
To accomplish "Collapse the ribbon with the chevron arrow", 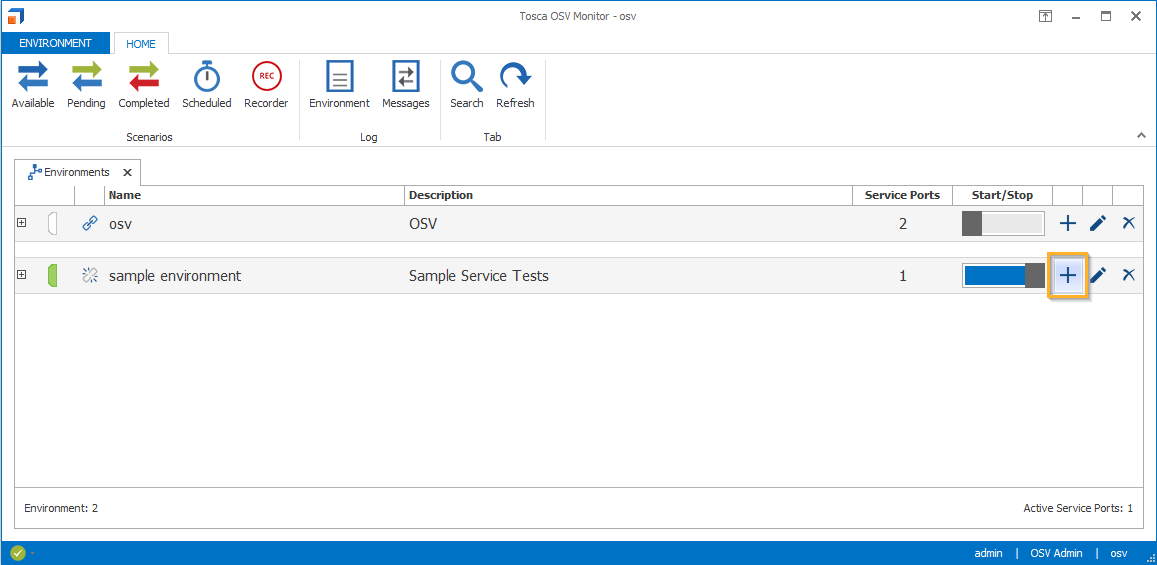I will tap(1141, 135).
